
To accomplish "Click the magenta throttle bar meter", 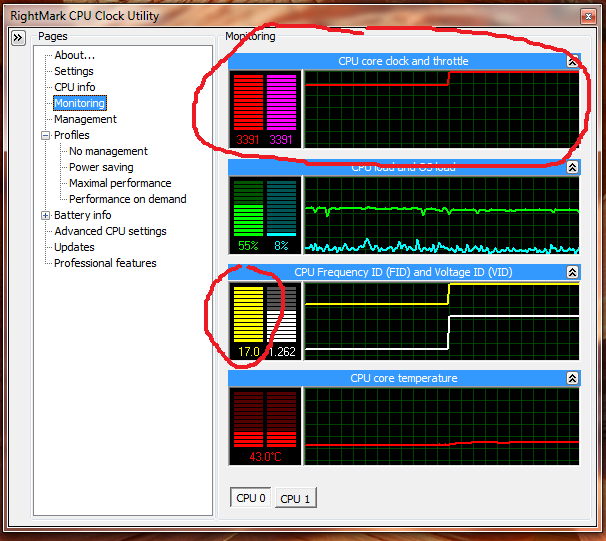I will pos(281,102).
